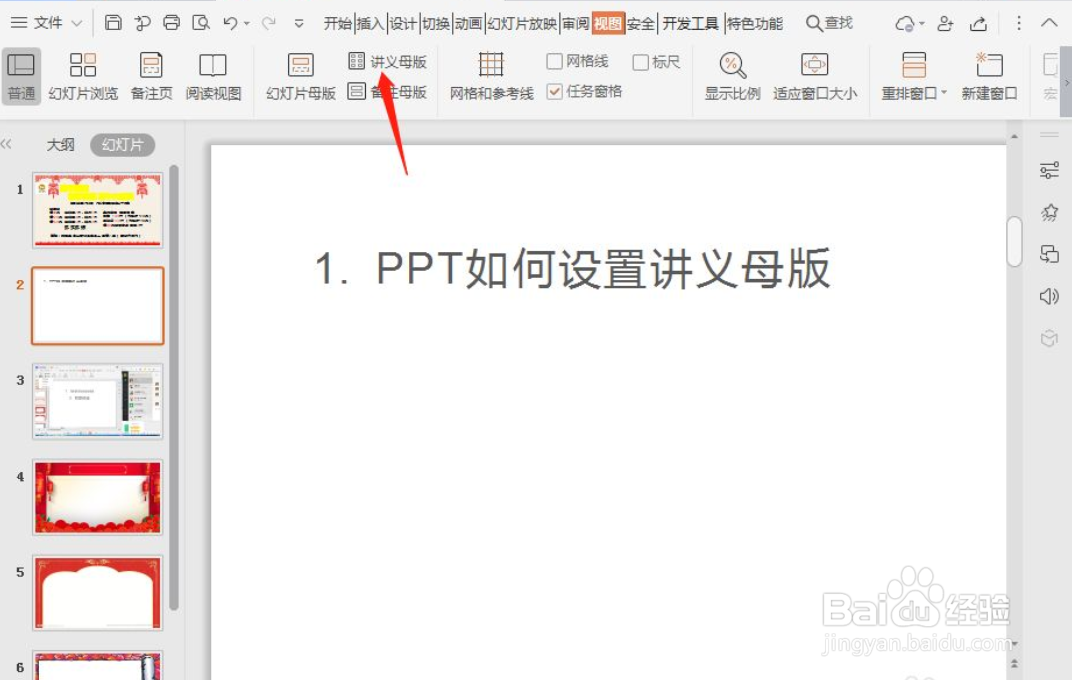Image resolution: width=1072 pixels, height=680 pixels.
Task: Open 幻灯片母版
Action: tap(300, 76)
